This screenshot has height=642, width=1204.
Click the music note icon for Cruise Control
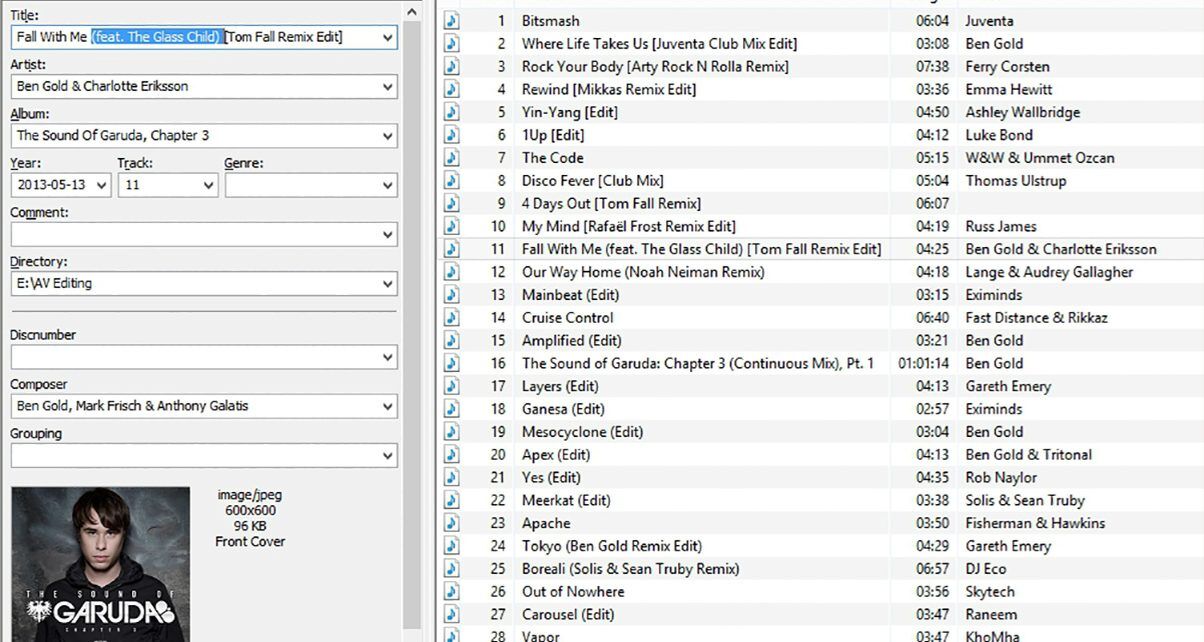(452, 318)
